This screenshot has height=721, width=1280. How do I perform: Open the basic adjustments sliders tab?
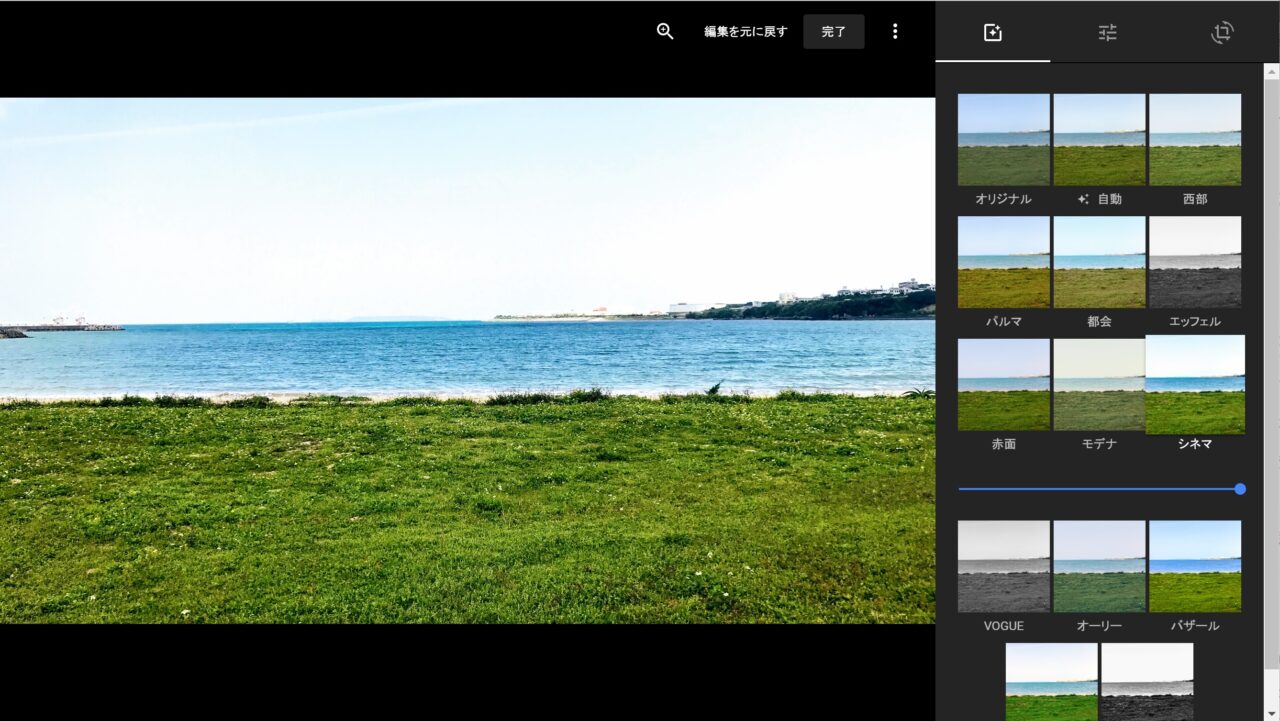click(x=1107, y=32)
